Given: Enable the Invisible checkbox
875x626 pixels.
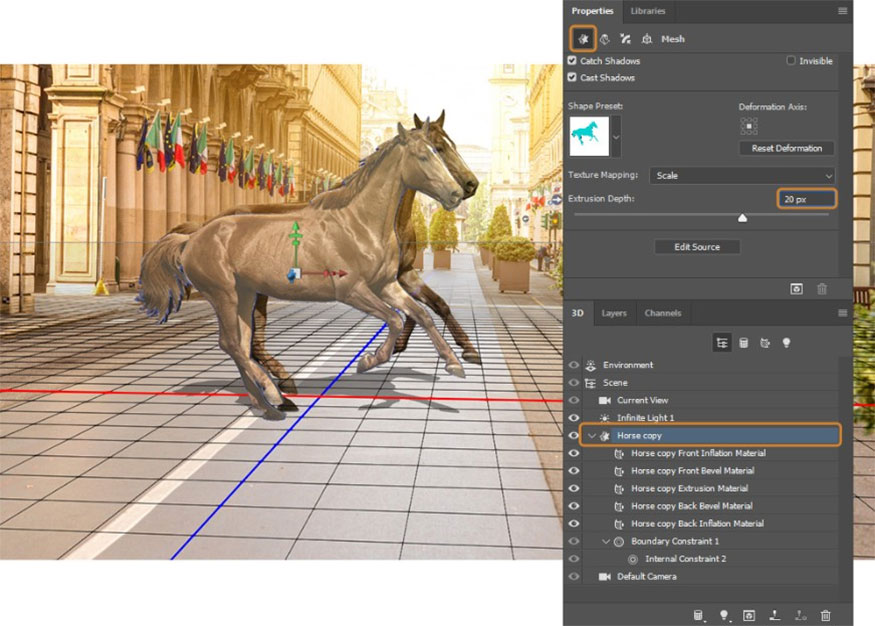Looking at the screenshot, I should click(791, 61).
